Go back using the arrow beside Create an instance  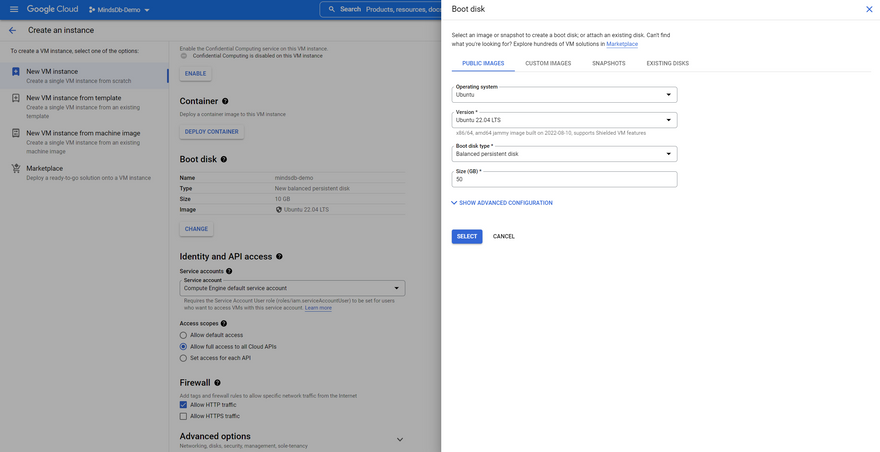pyautogui.click(x=12, y=30)
